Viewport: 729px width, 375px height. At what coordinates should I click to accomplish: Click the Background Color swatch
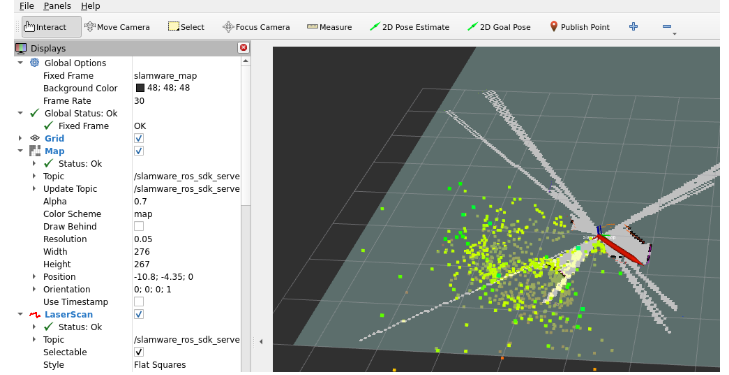[x=140, y=88]
